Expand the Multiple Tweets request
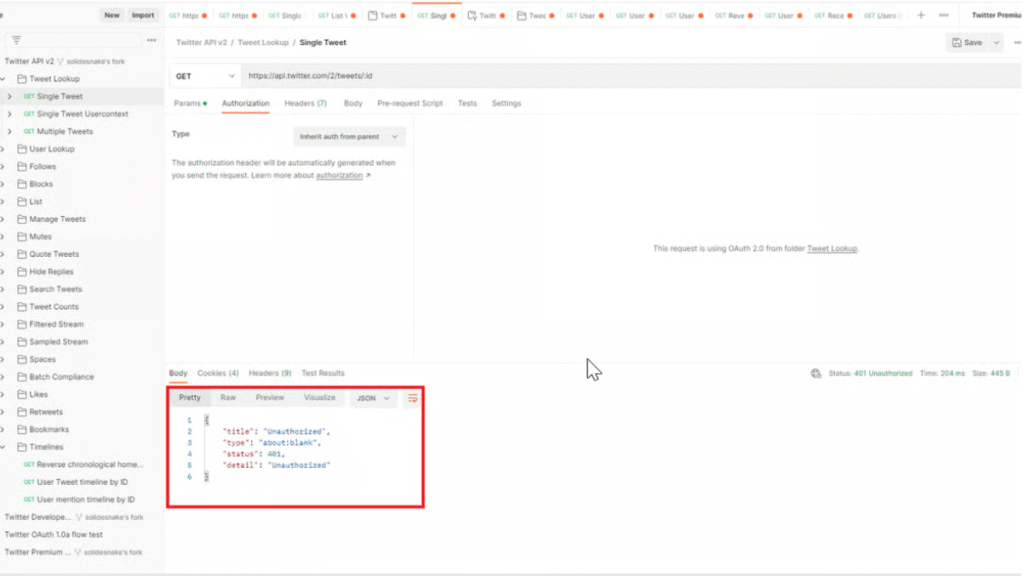The image size is (1024, 576). 9,131
